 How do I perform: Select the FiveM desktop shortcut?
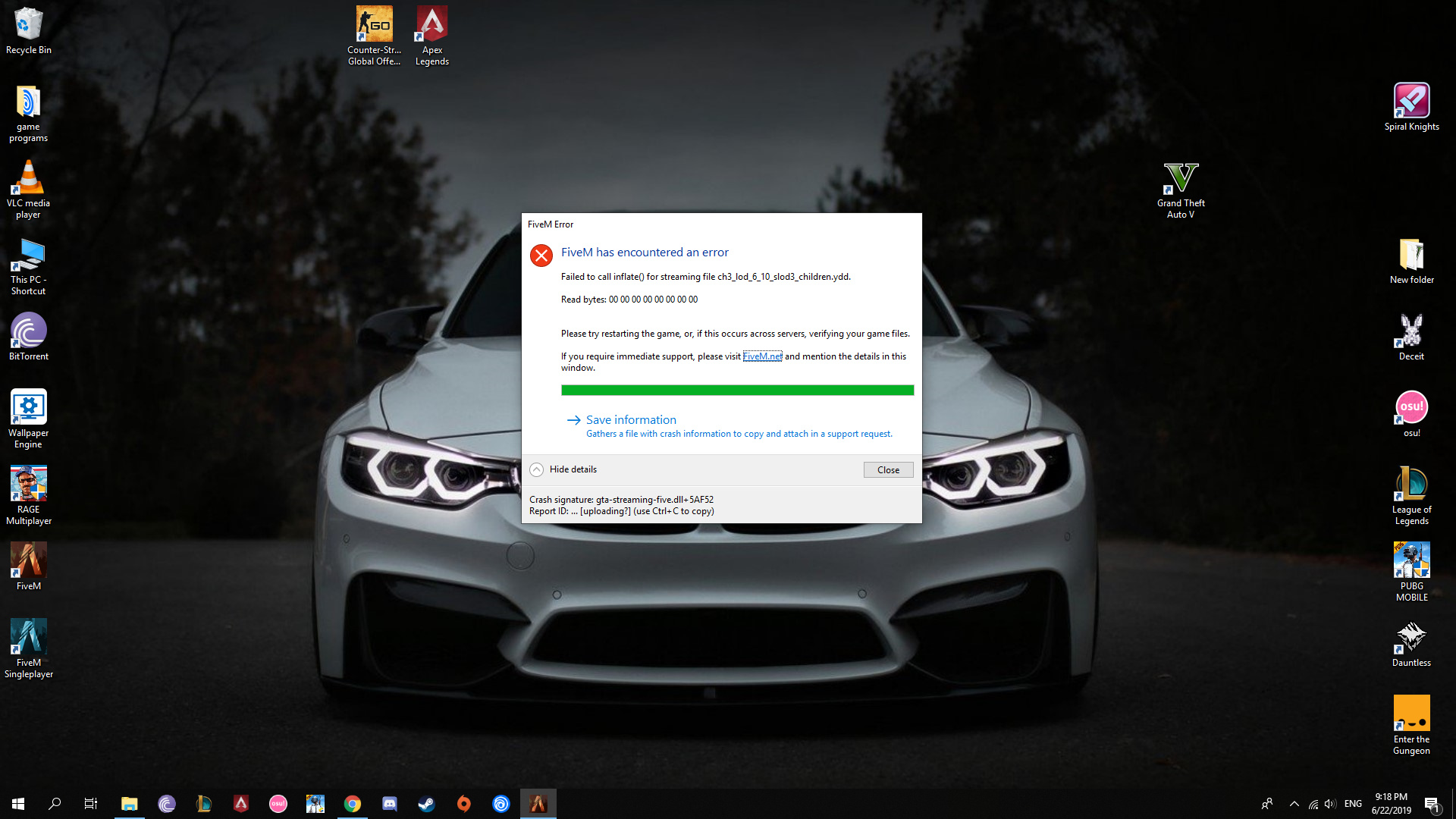tap(29, 566)
